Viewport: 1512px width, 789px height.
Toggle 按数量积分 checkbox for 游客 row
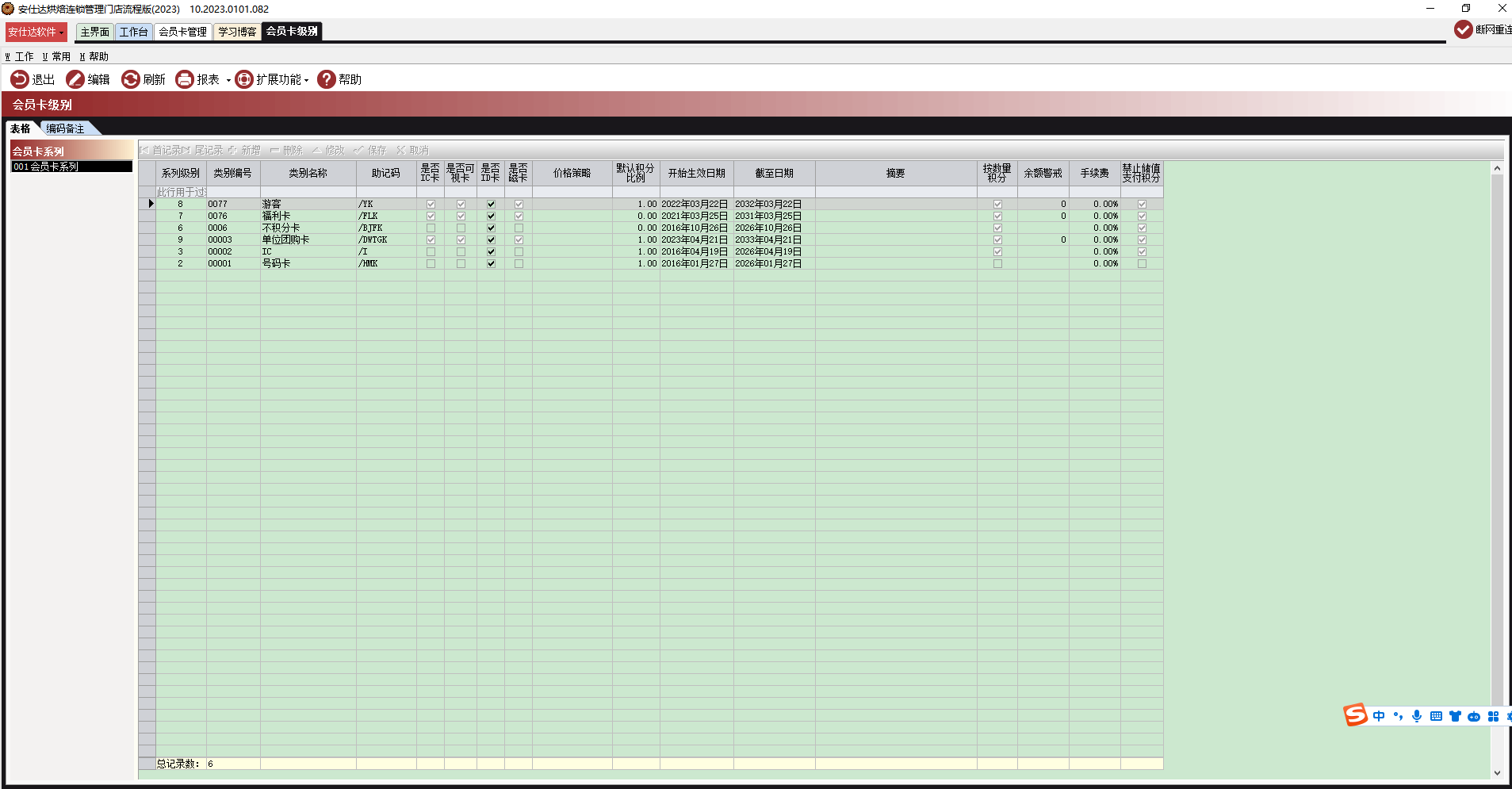[x=997, y=205]
